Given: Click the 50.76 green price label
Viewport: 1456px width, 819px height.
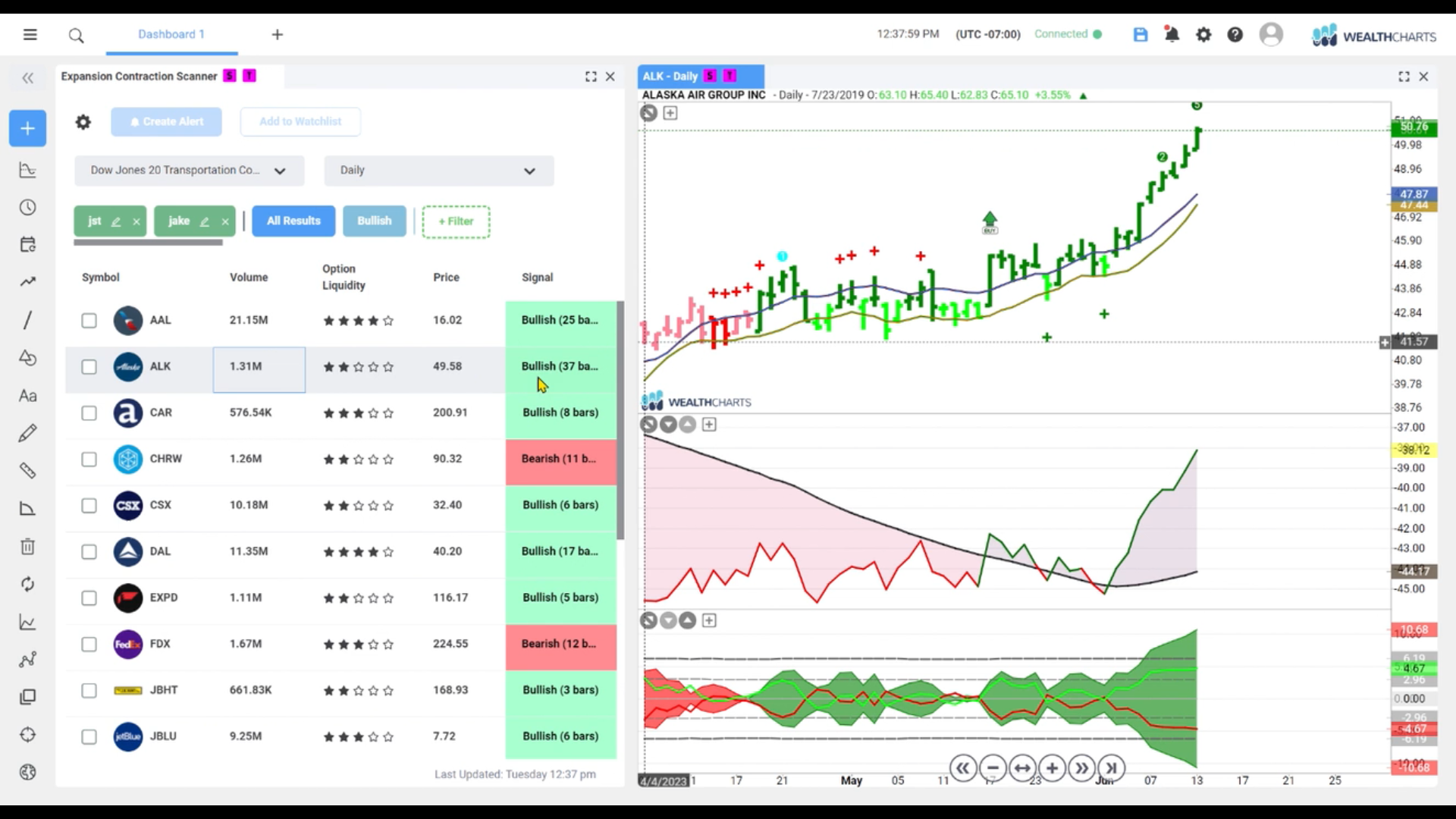Looking at the screenshot, I should pos(1414,127).
